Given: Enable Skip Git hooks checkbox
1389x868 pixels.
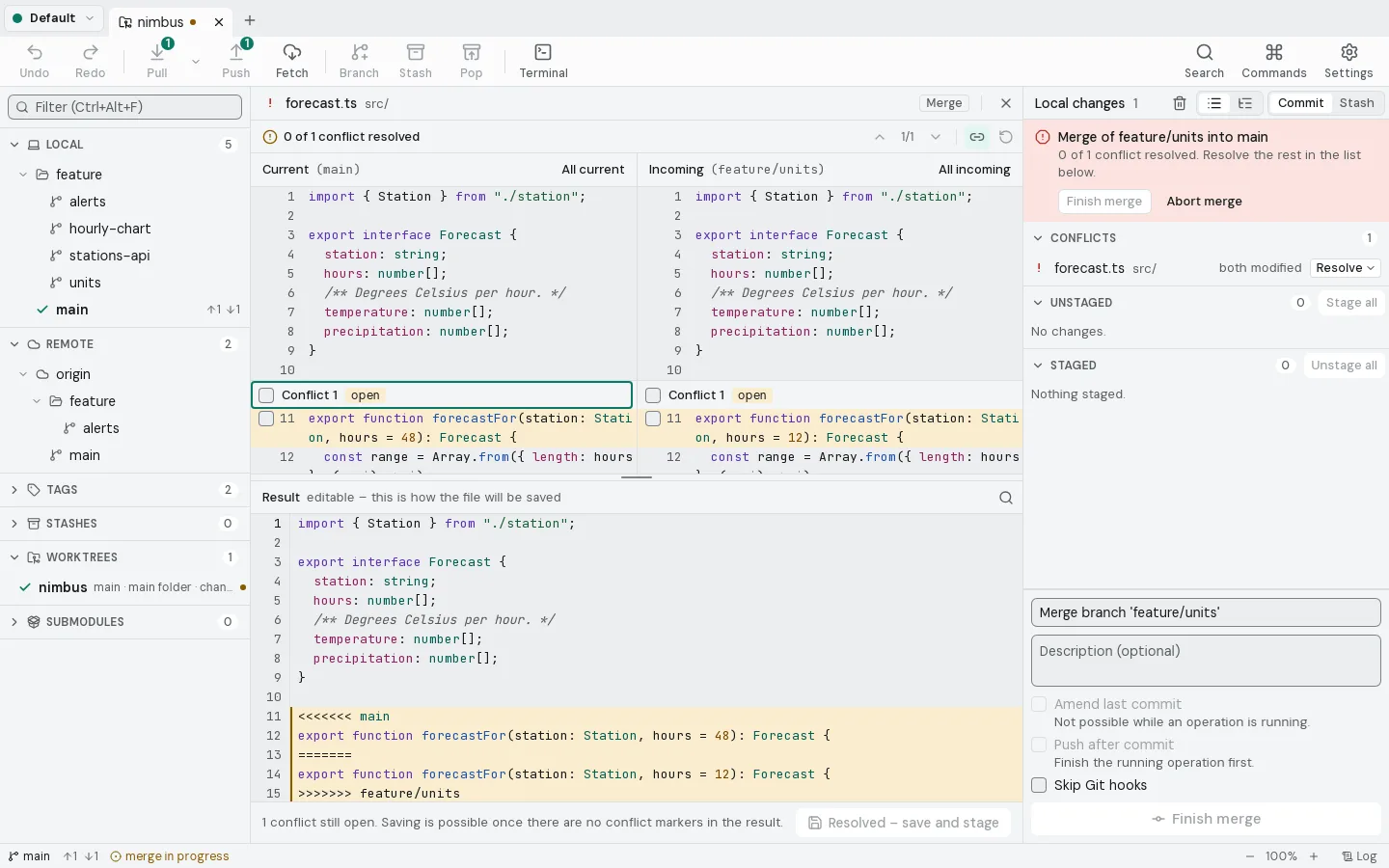Looking at the screenshot, I should point(1039,785).
